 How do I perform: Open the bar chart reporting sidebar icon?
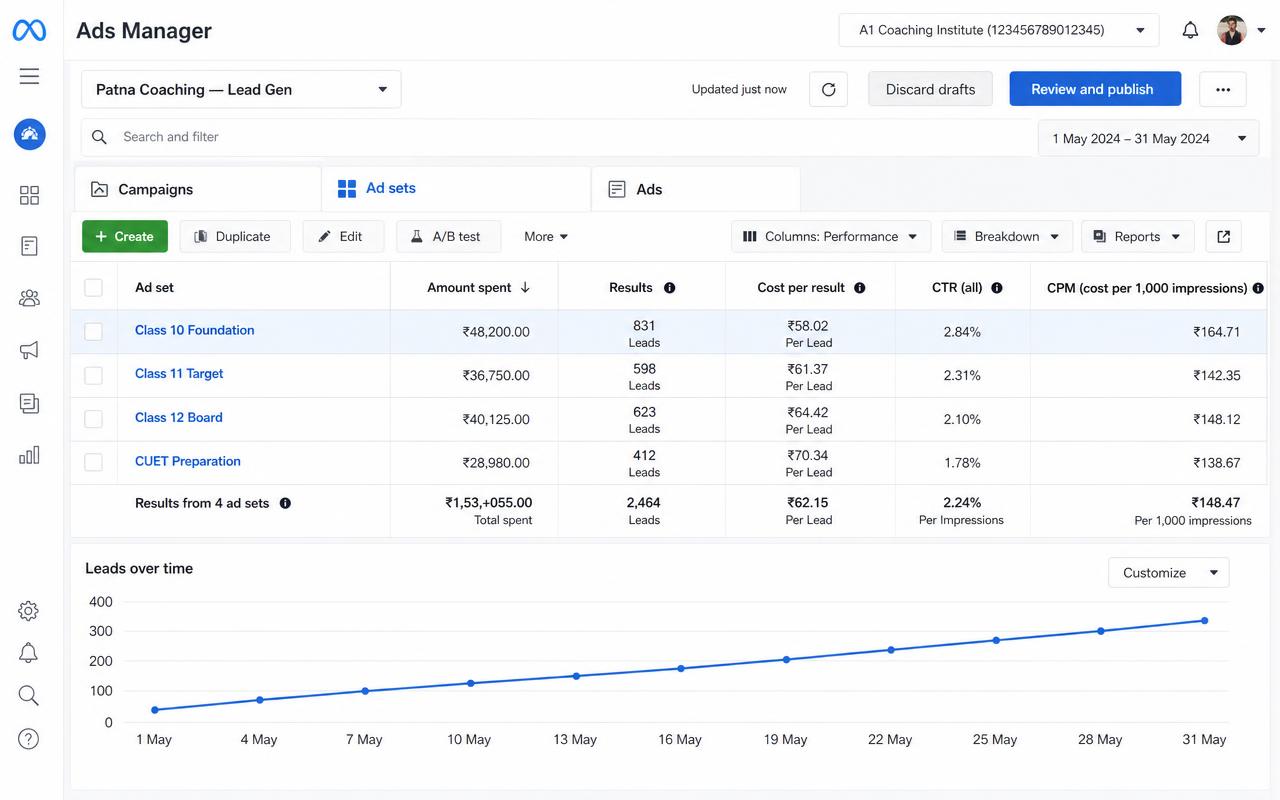tap(29, 455)
